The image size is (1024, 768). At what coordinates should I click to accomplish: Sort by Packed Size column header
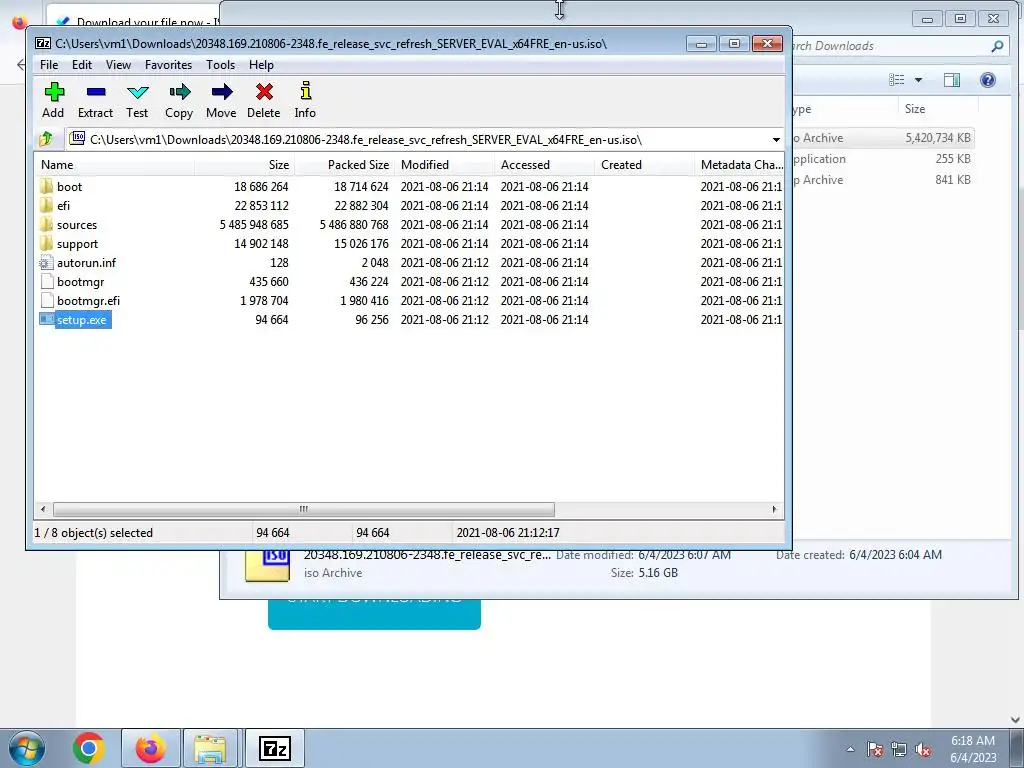click(344, 165)
